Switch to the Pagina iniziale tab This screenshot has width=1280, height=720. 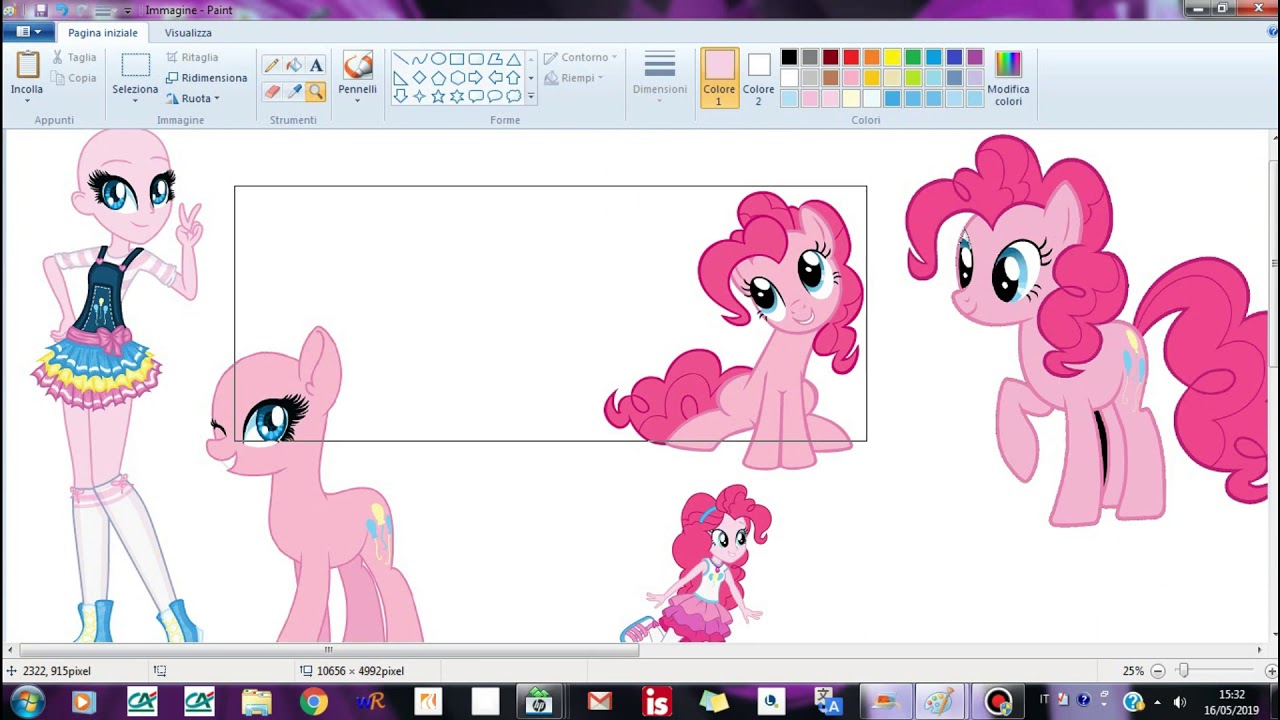(103, 33)
